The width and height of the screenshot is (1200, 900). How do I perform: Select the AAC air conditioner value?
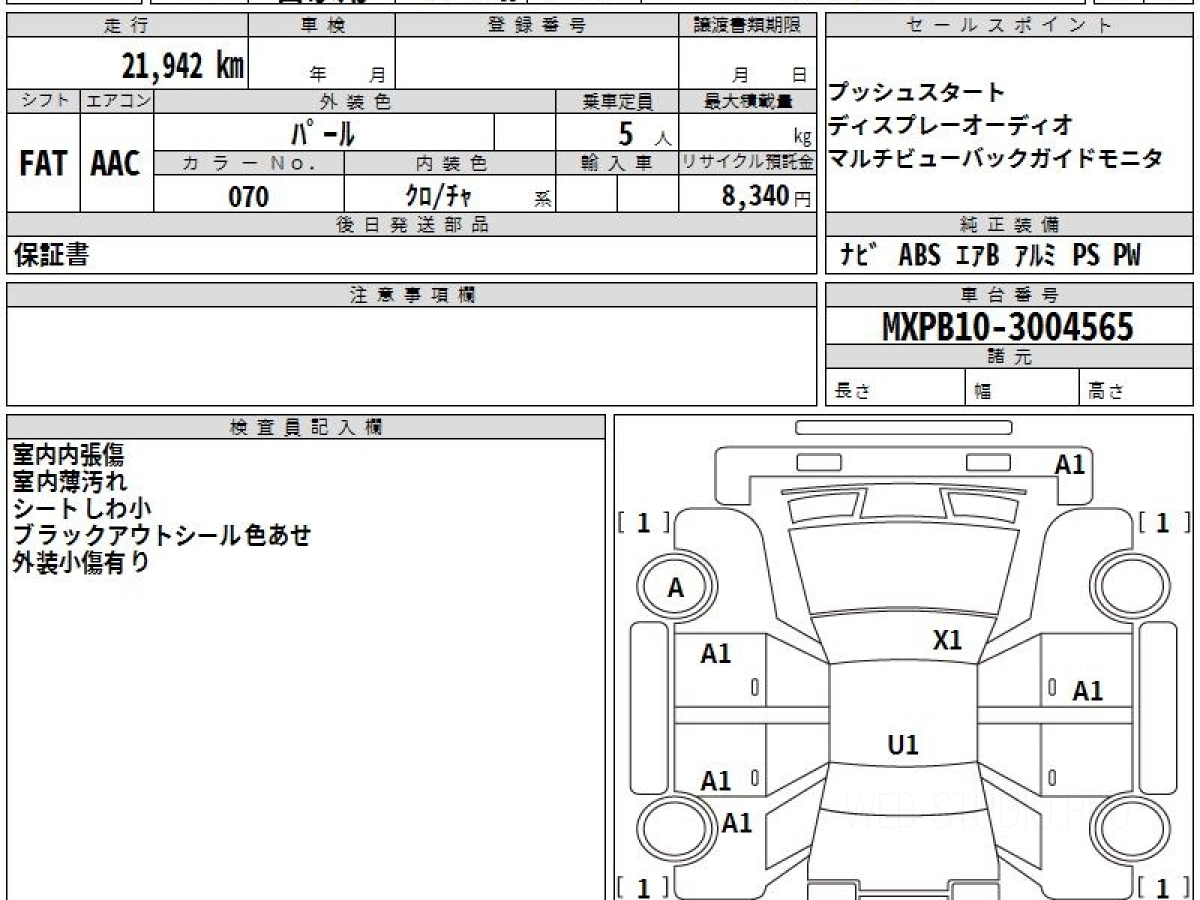[x=116, y=165]
